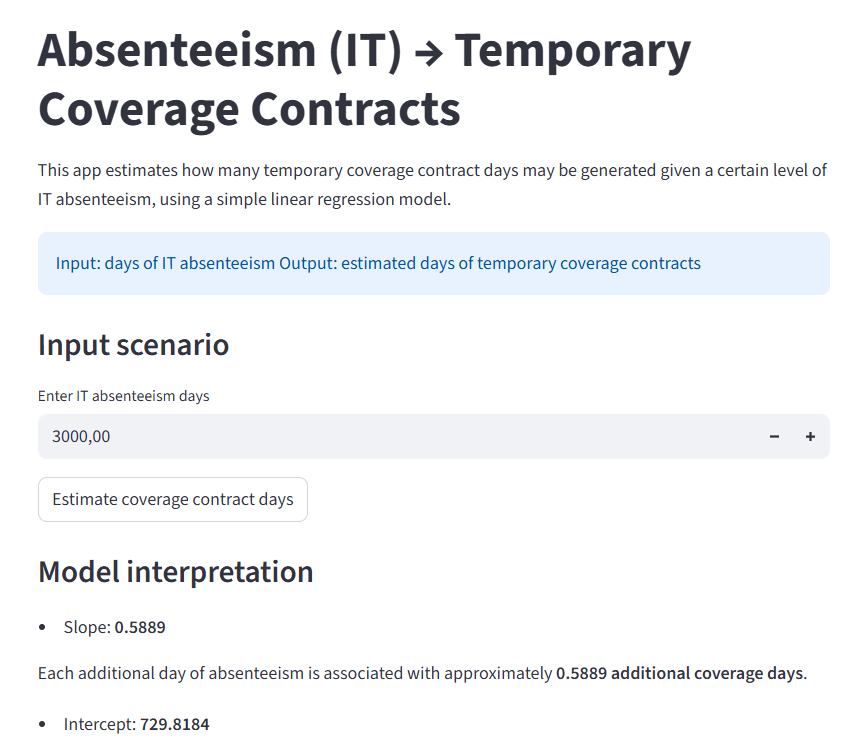Click the Absenteeism (IT) title heading
Image resolution: width=853 pixels, height=747 pixels.
218,51
